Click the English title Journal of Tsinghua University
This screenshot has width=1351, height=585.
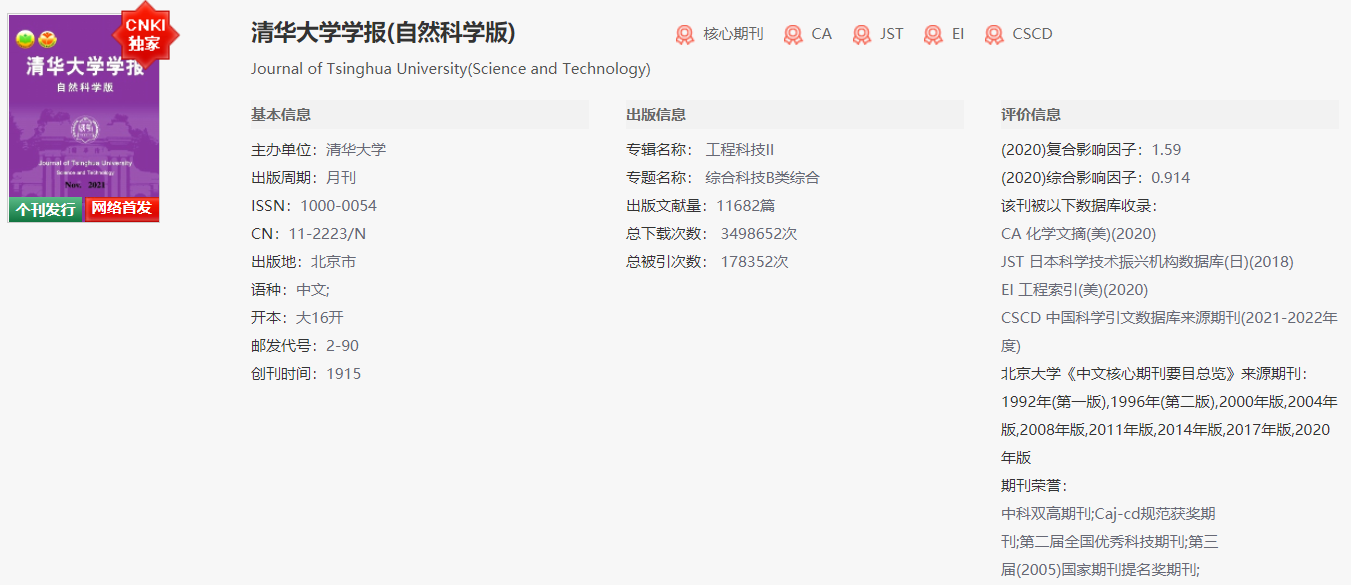451,69
